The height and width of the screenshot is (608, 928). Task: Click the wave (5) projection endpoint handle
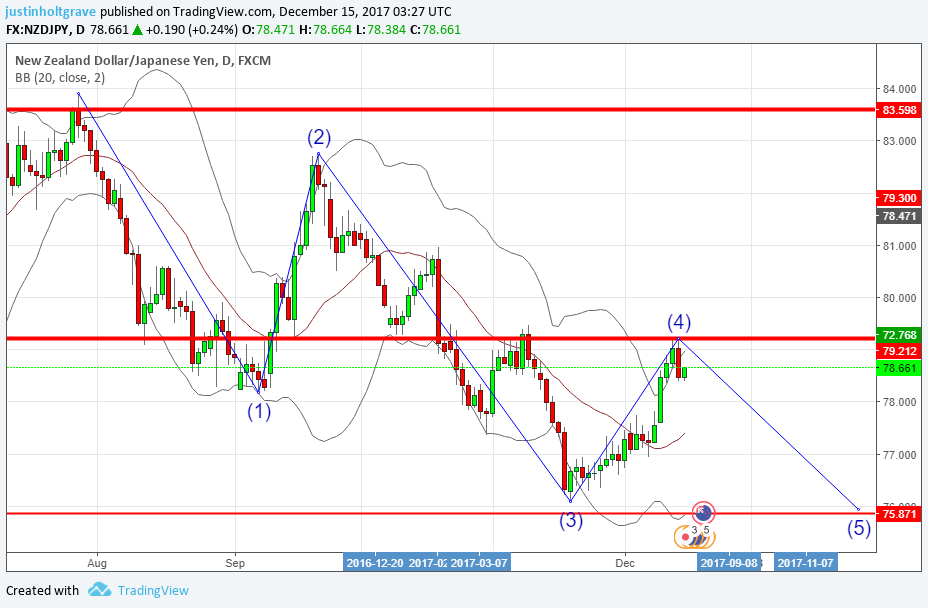coord(858,509)
